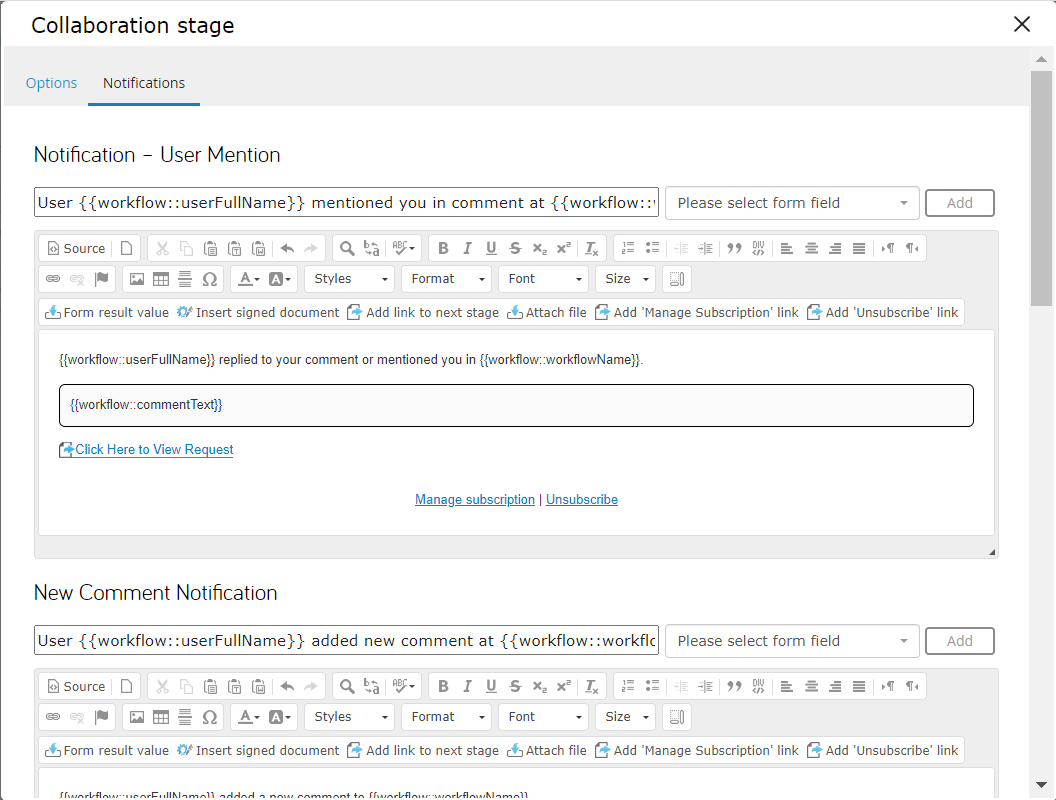This screenshot has width=1056, height=800.
Task: Open form field selector for User Mention
Action: (x=792, y=203)
